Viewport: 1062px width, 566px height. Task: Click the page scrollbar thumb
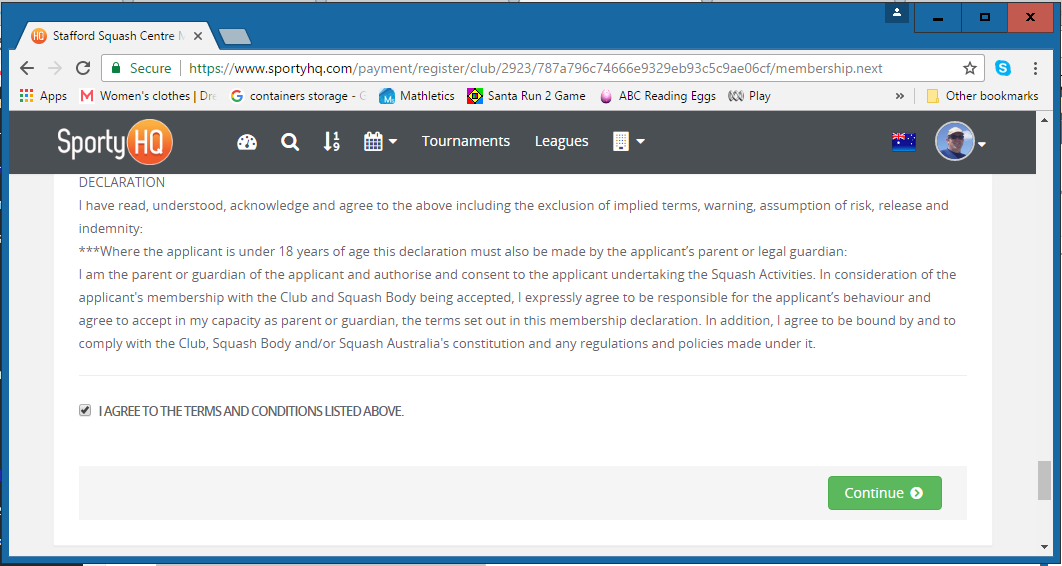point(1044,480)
